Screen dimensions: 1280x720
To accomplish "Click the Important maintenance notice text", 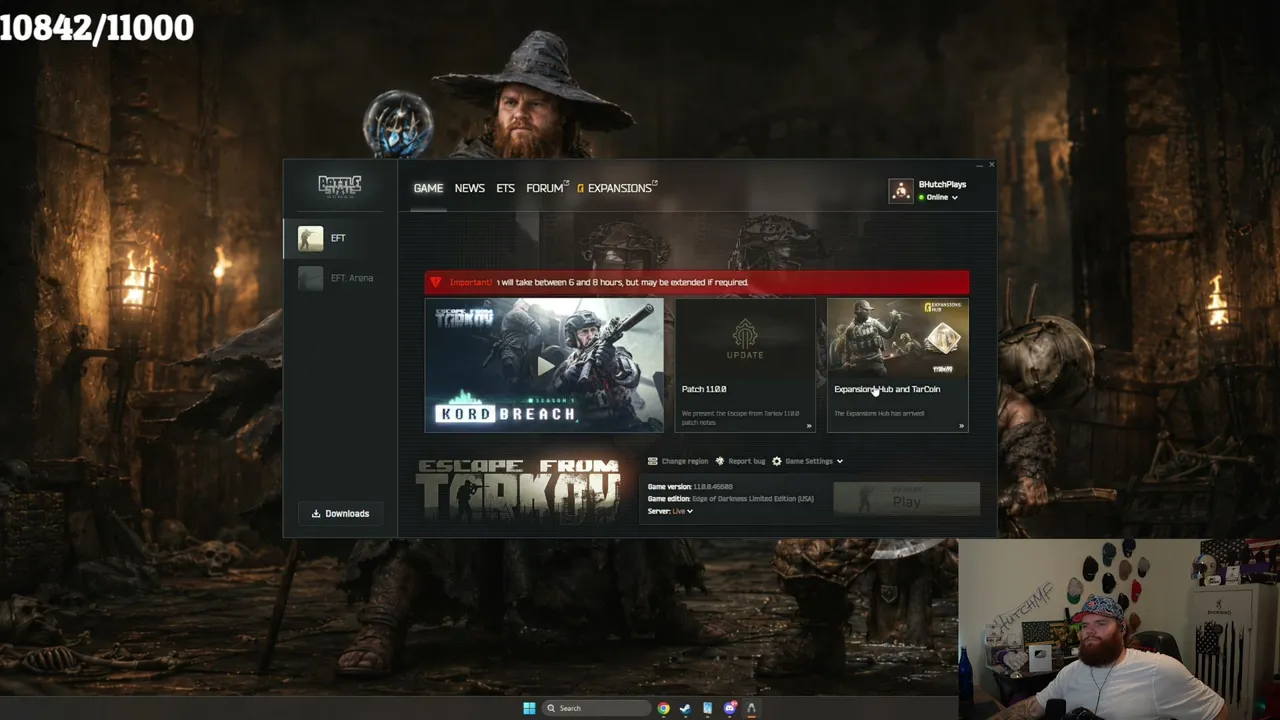I will tap(622, 282).
